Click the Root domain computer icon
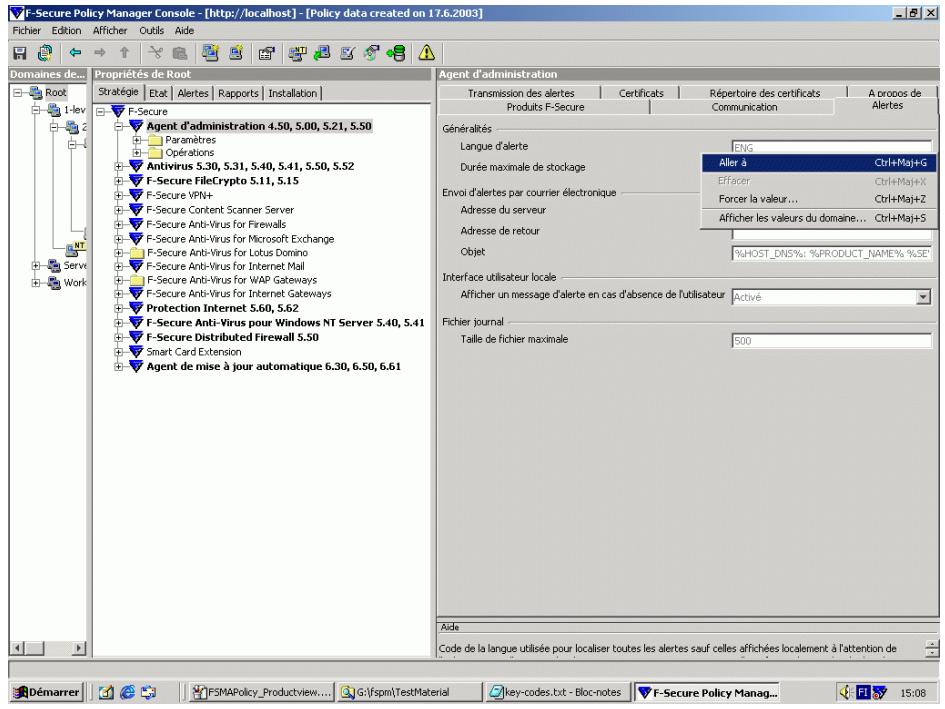Viewport: 945px width, 709px height. coord(36,92)
